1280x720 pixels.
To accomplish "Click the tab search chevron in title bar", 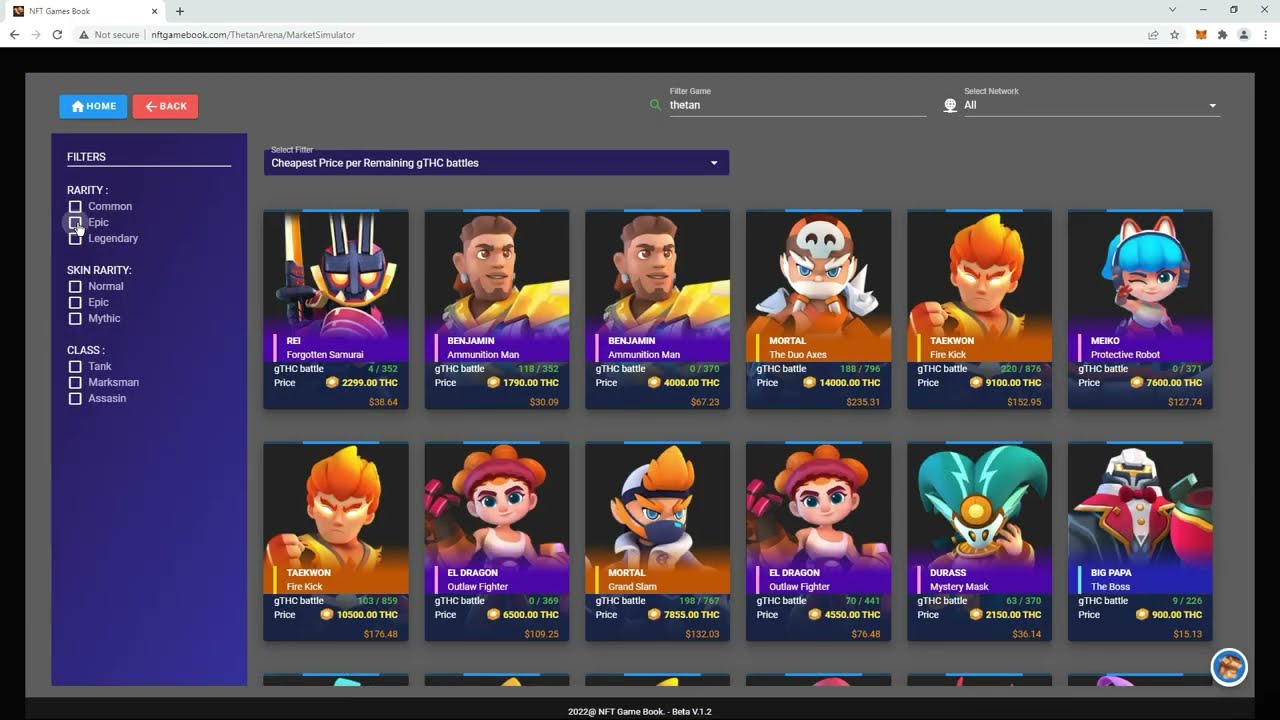I will 1172,10.
